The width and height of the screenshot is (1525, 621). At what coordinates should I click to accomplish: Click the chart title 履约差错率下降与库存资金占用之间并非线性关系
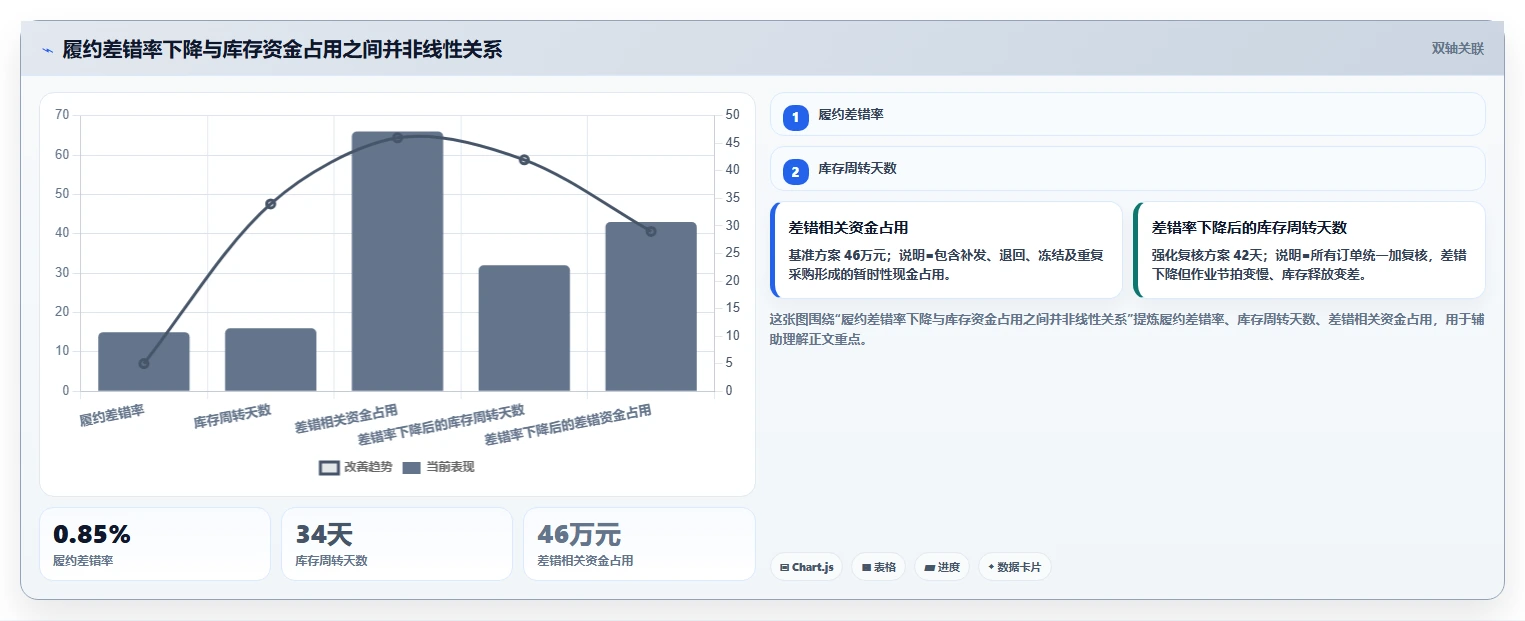coord(282,49)
